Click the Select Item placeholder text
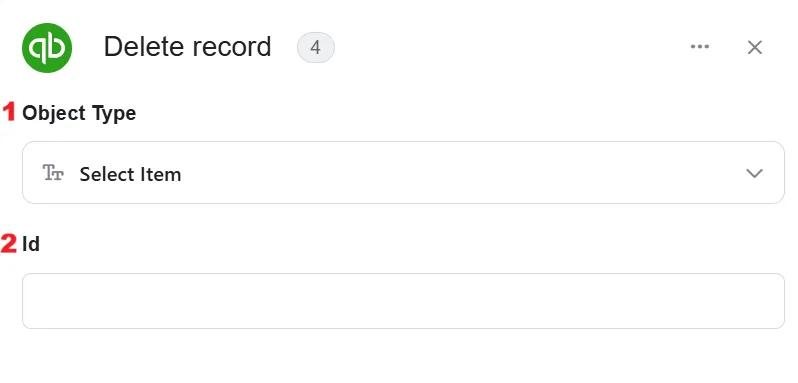798x383 pixels. click(130, 174)
